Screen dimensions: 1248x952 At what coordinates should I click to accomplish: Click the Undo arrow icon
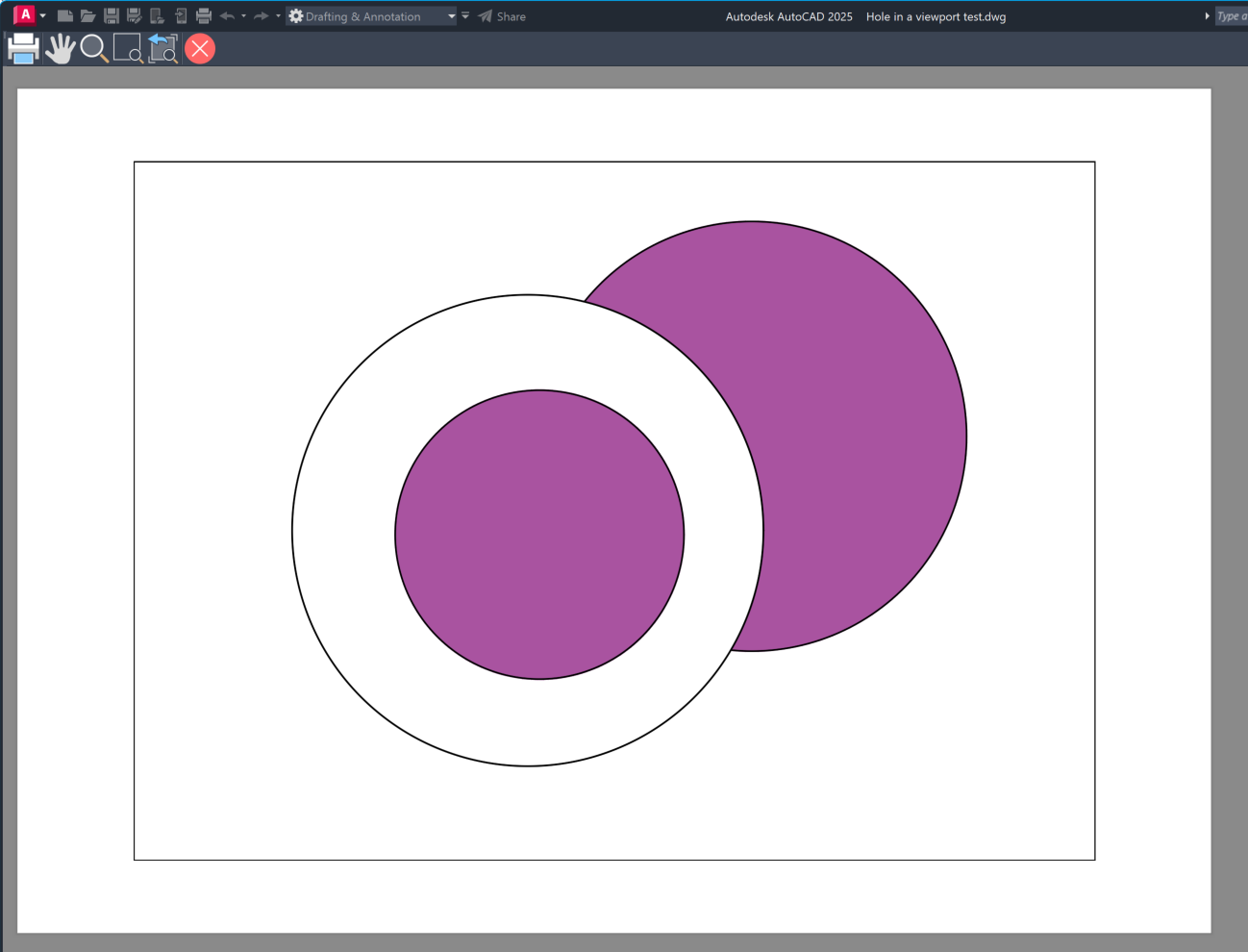click(227, 15)
